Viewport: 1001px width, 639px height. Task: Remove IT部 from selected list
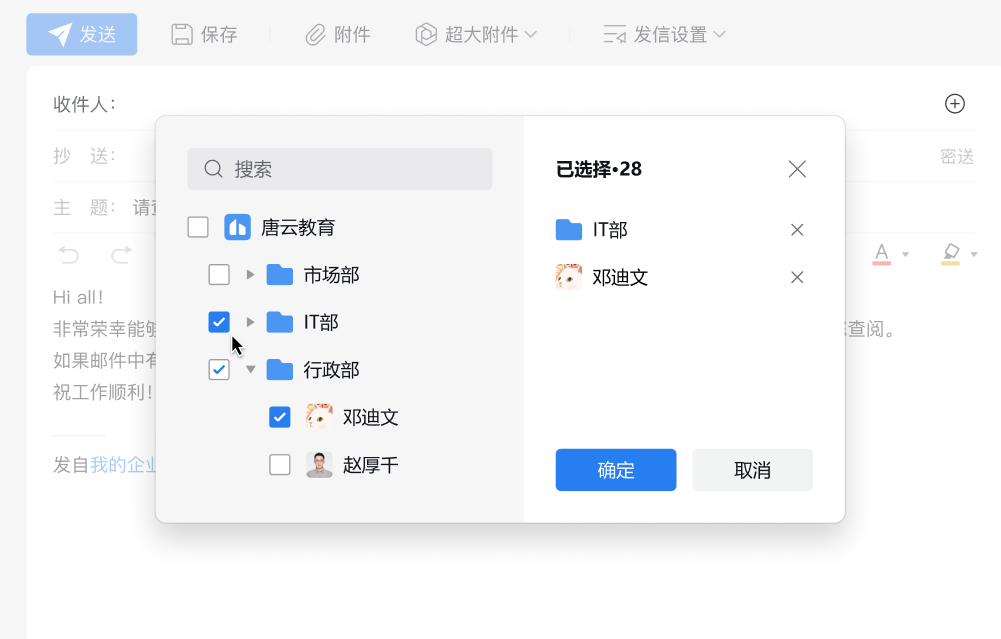(797, 230)
